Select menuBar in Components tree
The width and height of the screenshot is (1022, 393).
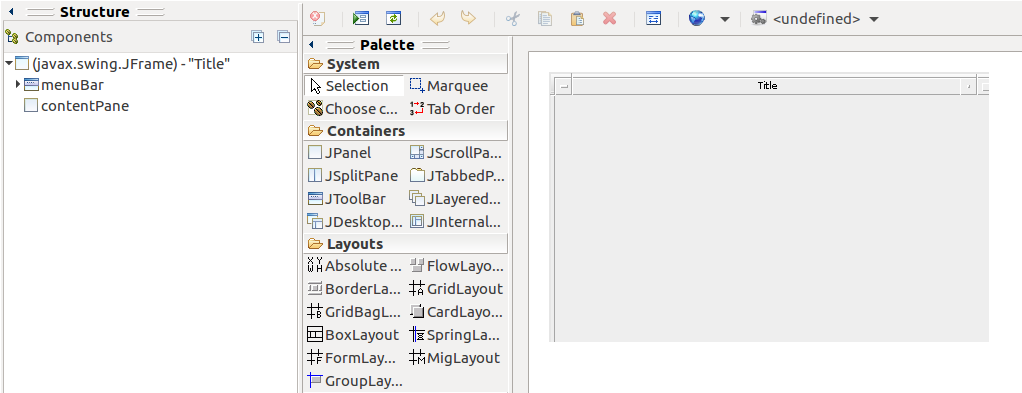72,85
